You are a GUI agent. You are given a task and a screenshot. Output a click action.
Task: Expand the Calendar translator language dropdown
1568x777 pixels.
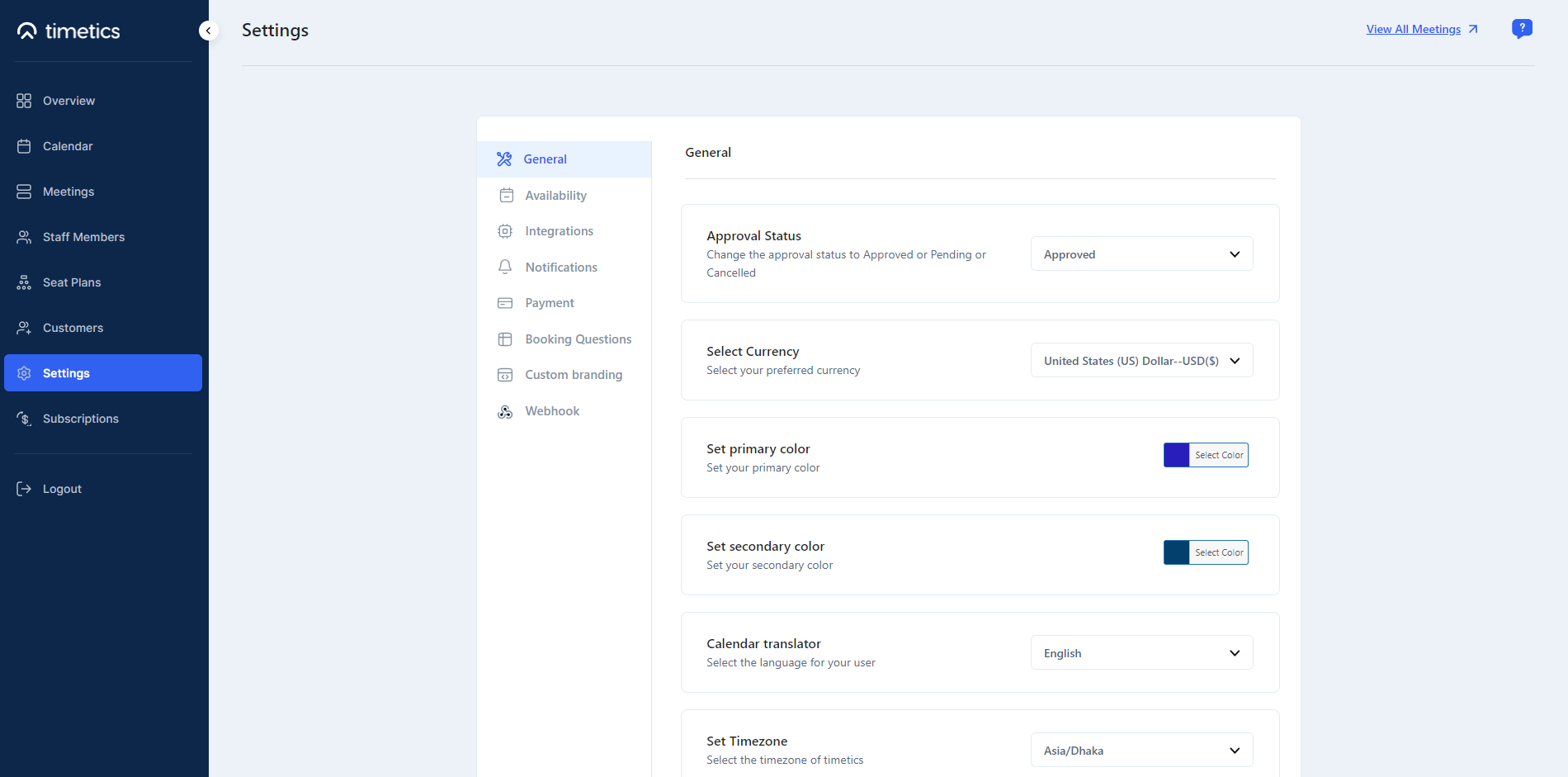coord(1141,653)
